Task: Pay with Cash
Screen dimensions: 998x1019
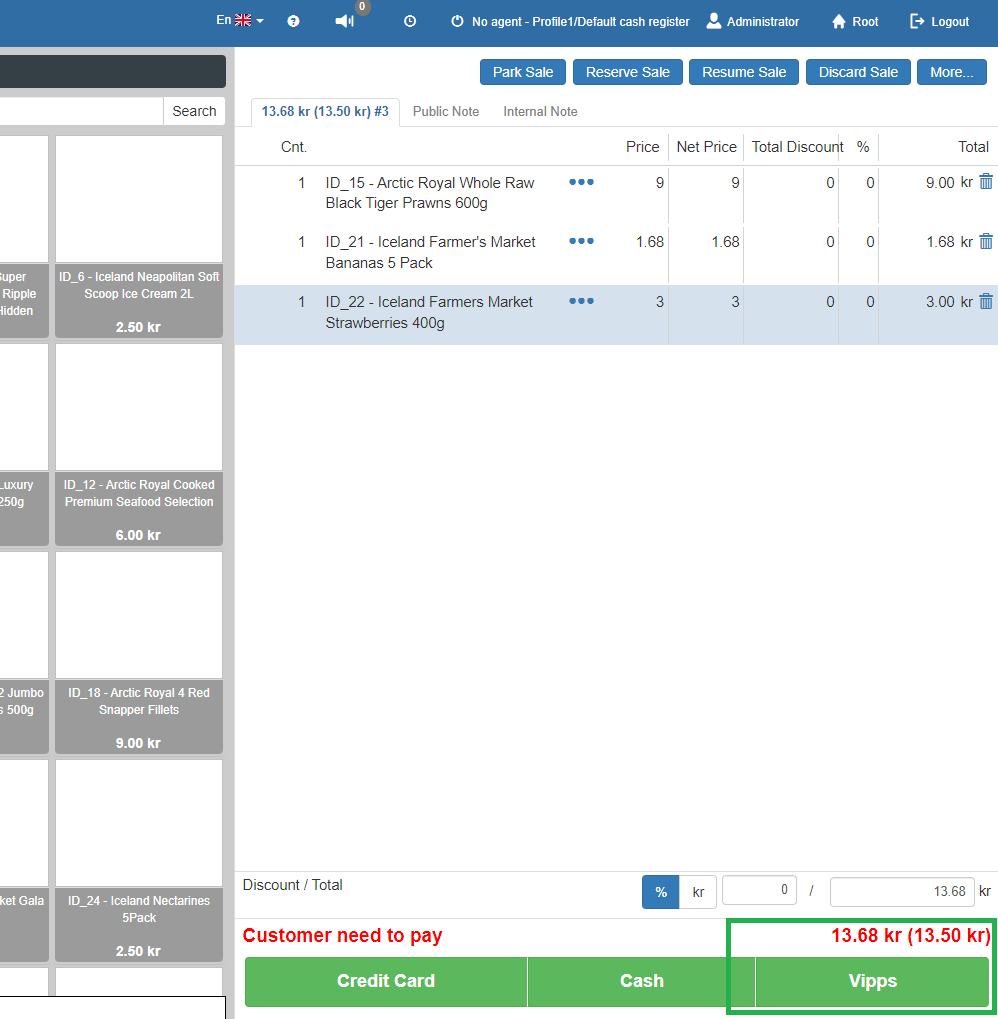Action: [642, 981]
